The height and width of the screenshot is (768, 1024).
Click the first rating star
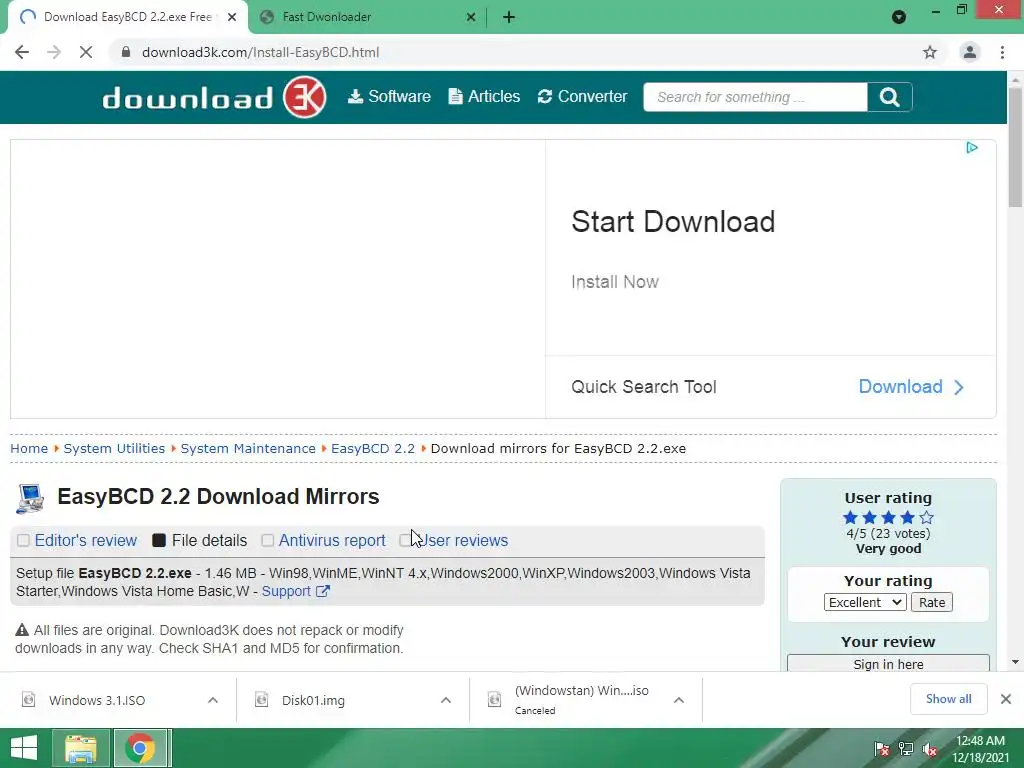(x=850, y=518)
